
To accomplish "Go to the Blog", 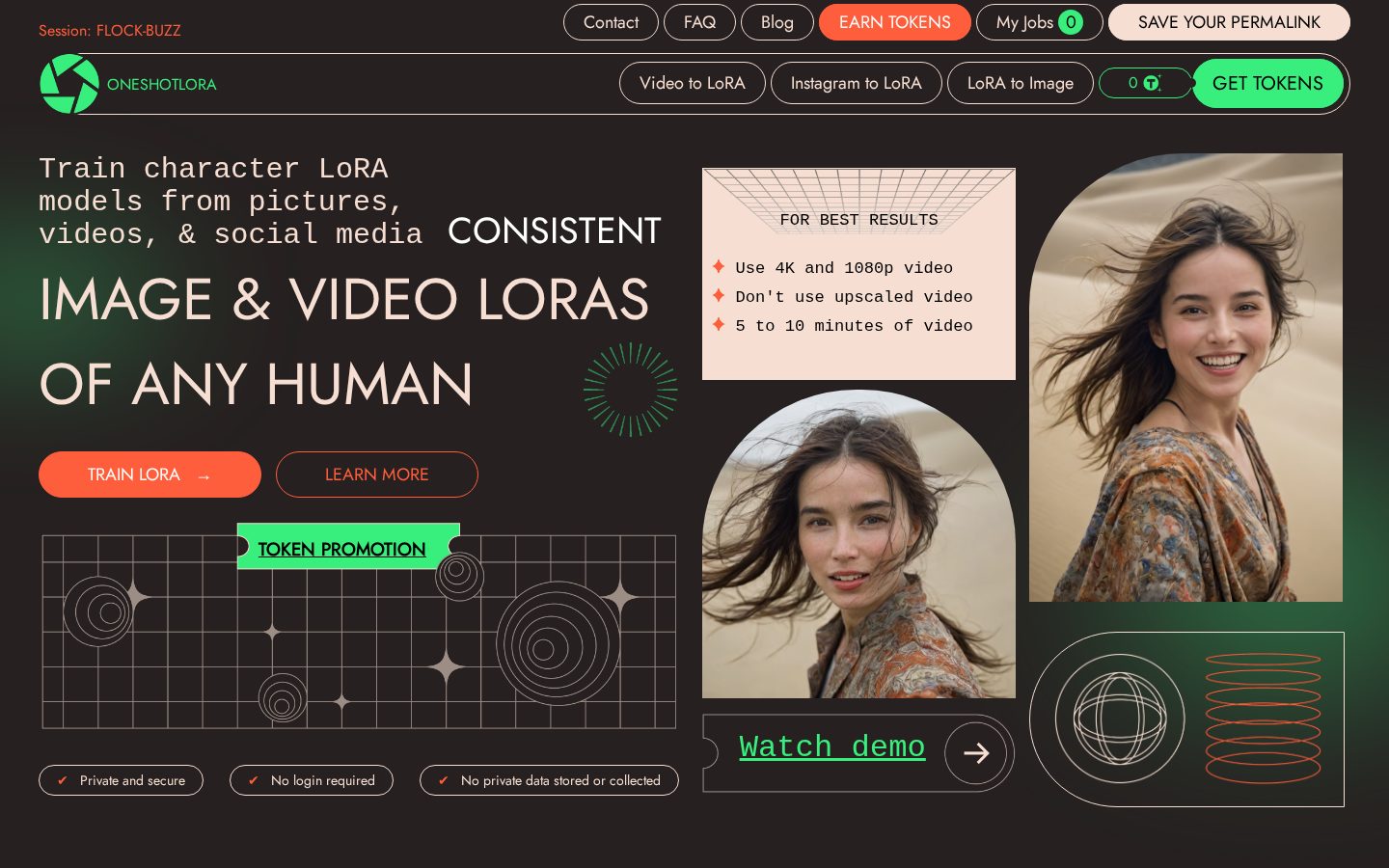I will click(x=776, y=22).
